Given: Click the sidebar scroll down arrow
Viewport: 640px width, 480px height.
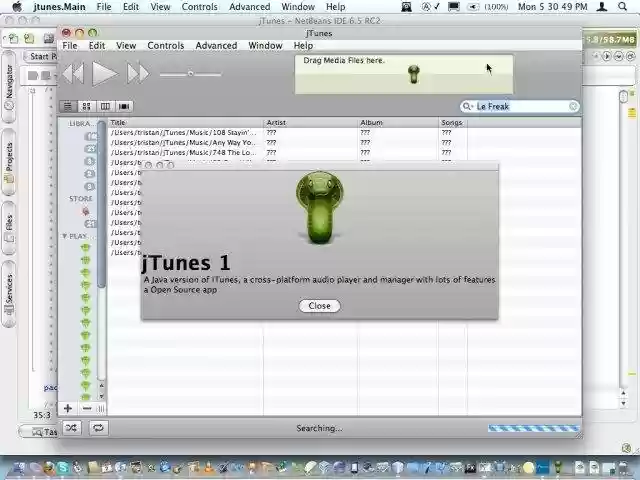Looking at the screenshot, I should pos(101,396).
